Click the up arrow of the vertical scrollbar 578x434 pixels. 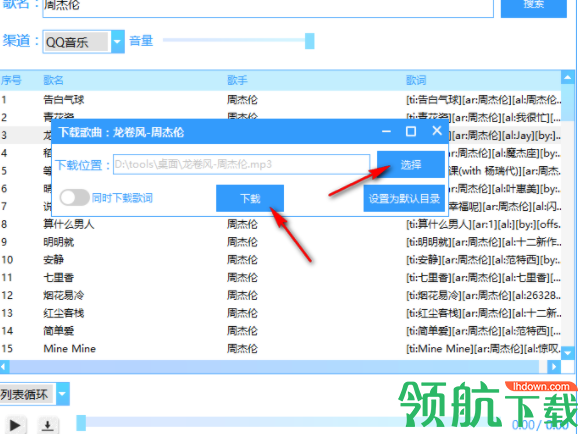(567, 77)
